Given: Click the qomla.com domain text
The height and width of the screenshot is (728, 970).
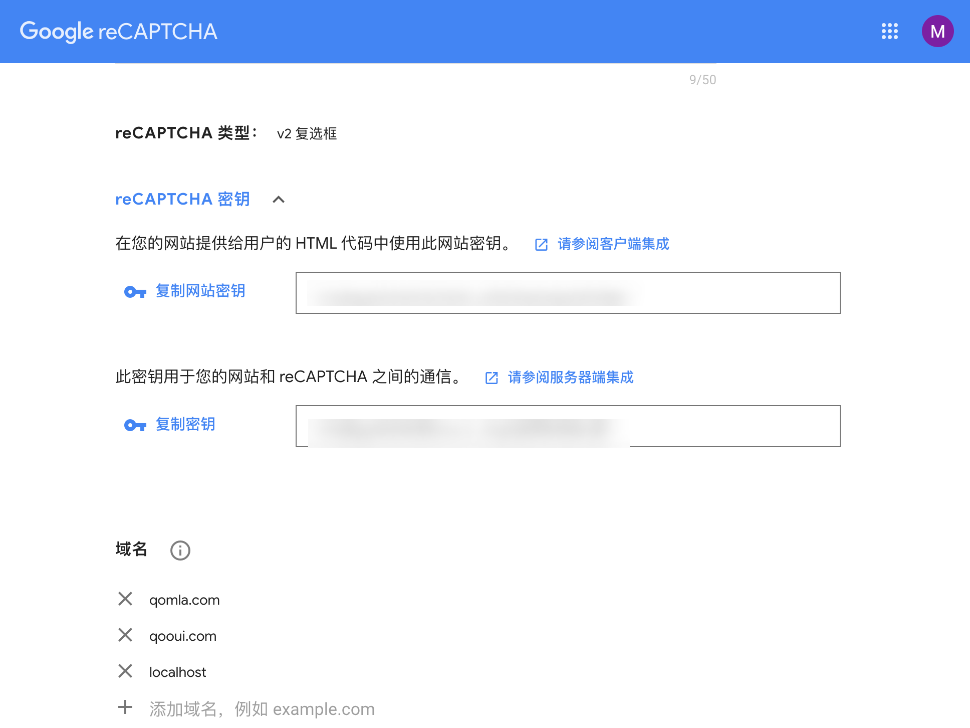Looking at the screenshot, I should [x=184, y=600].
